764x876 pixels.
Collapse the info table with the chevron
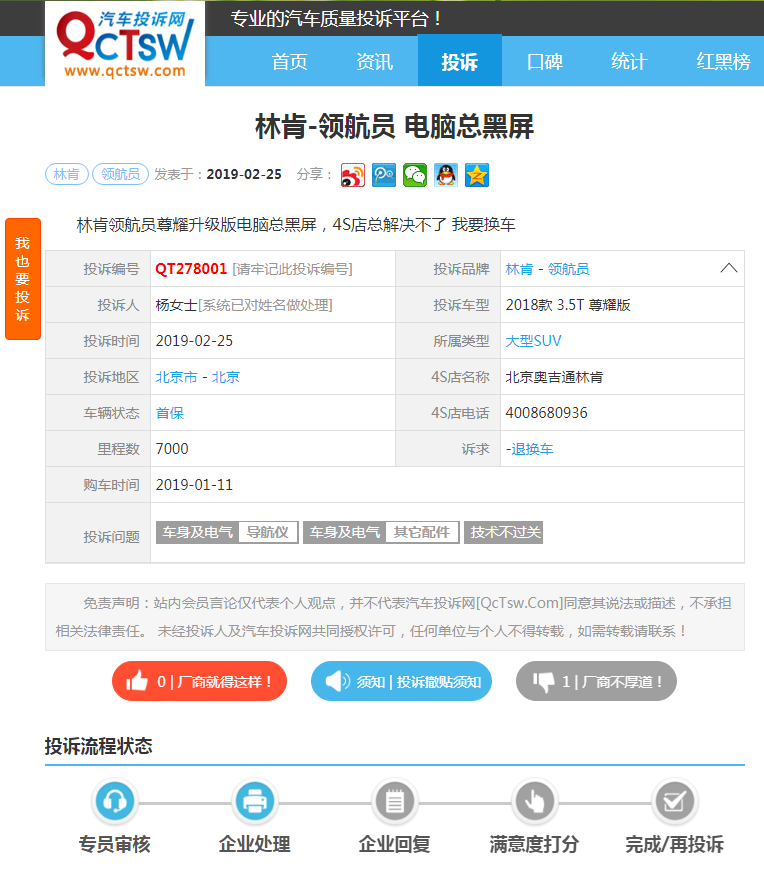point(728,268)
